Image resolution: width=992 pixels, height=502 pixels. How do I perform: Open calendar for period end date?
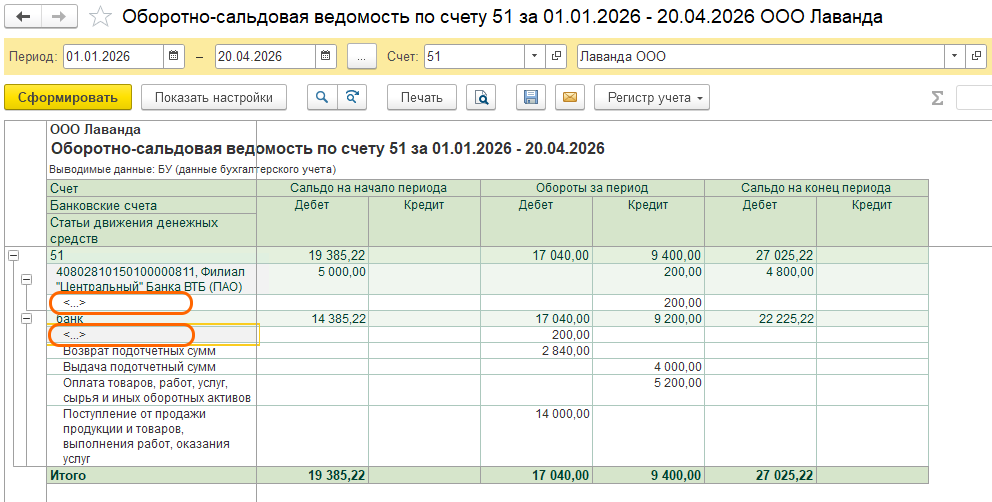(327, 57)
